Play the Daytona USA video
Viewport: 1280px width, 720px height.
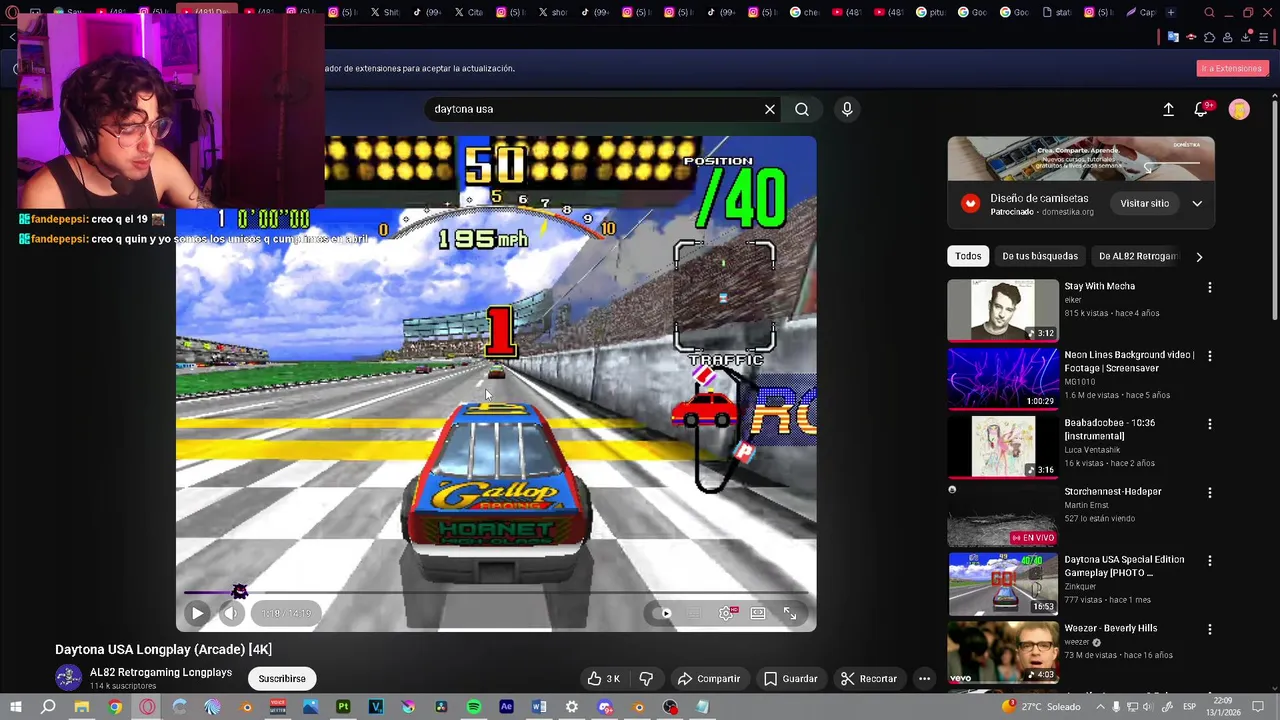tap(197, 613)
